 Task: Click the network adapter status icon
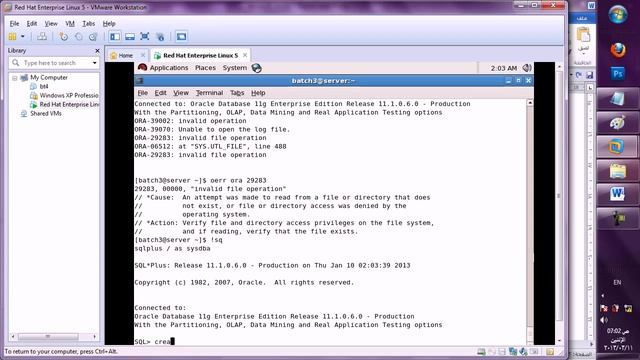point(513,352)
